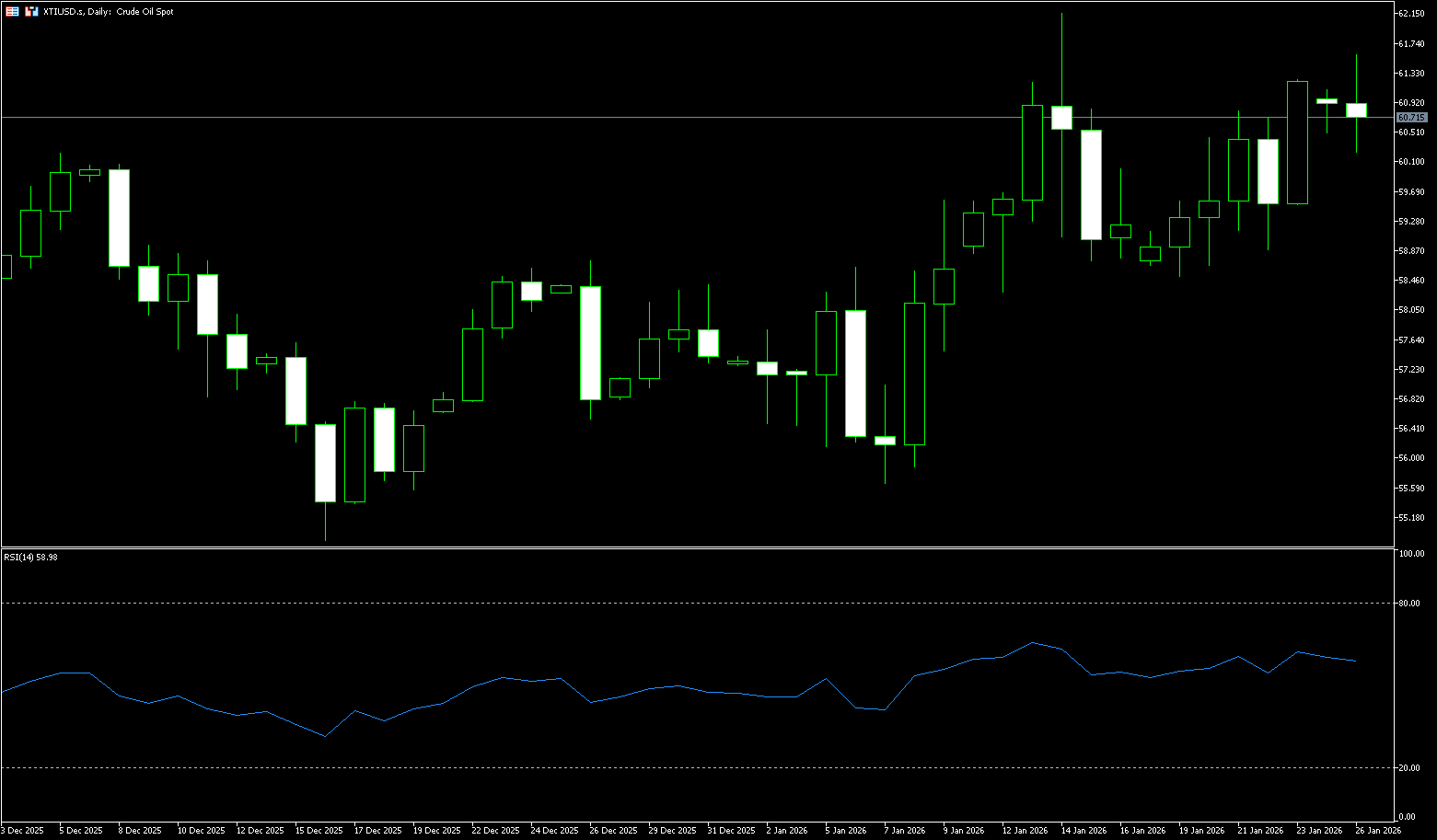Click the 55.180 price scale label
The image size is (1437, 840).
1410,517
